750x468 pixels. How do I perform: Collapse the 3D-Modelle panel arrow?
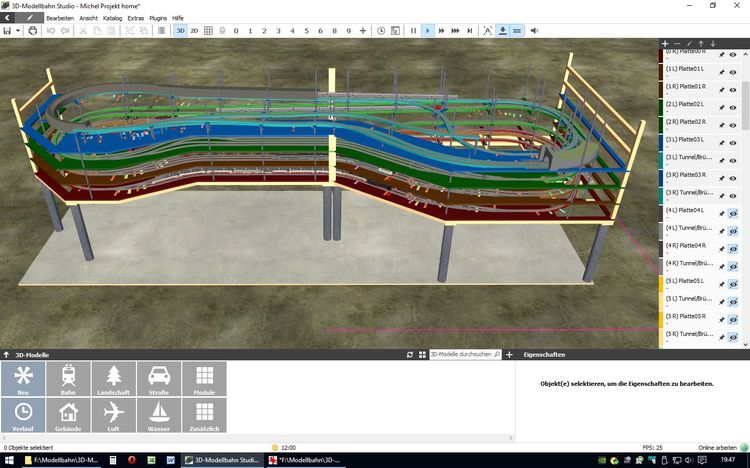[6, 355]
